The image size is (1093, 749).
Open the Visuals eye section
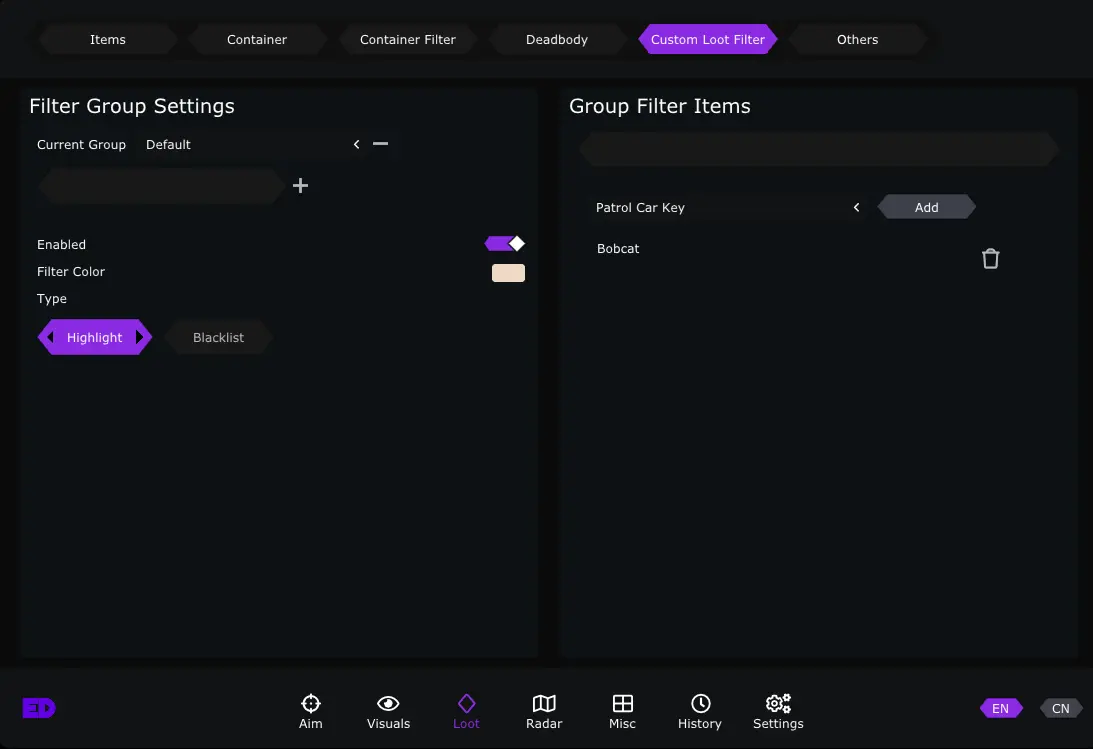[x=388, y=711]
